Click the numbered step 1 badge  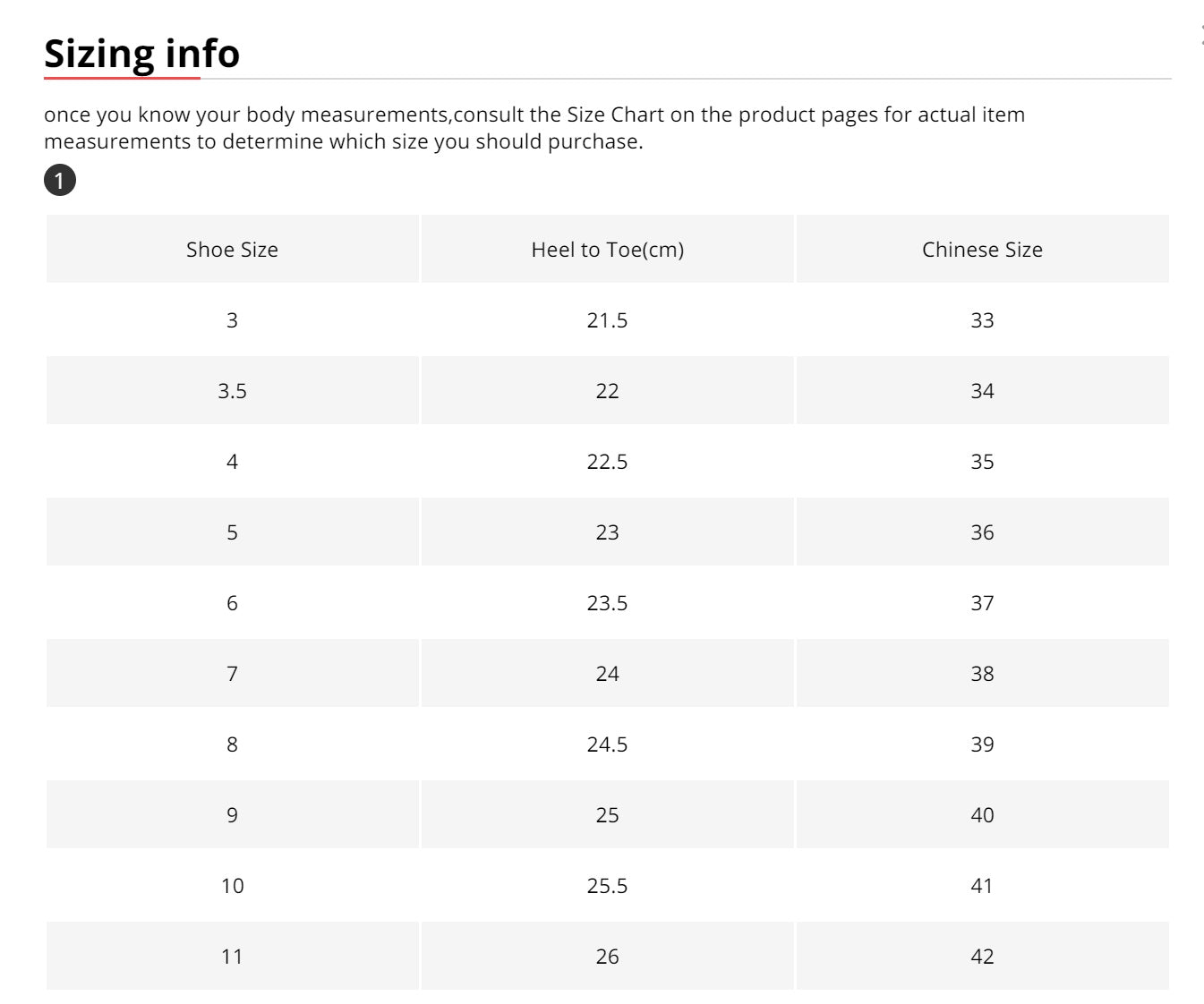click(60, 181)
